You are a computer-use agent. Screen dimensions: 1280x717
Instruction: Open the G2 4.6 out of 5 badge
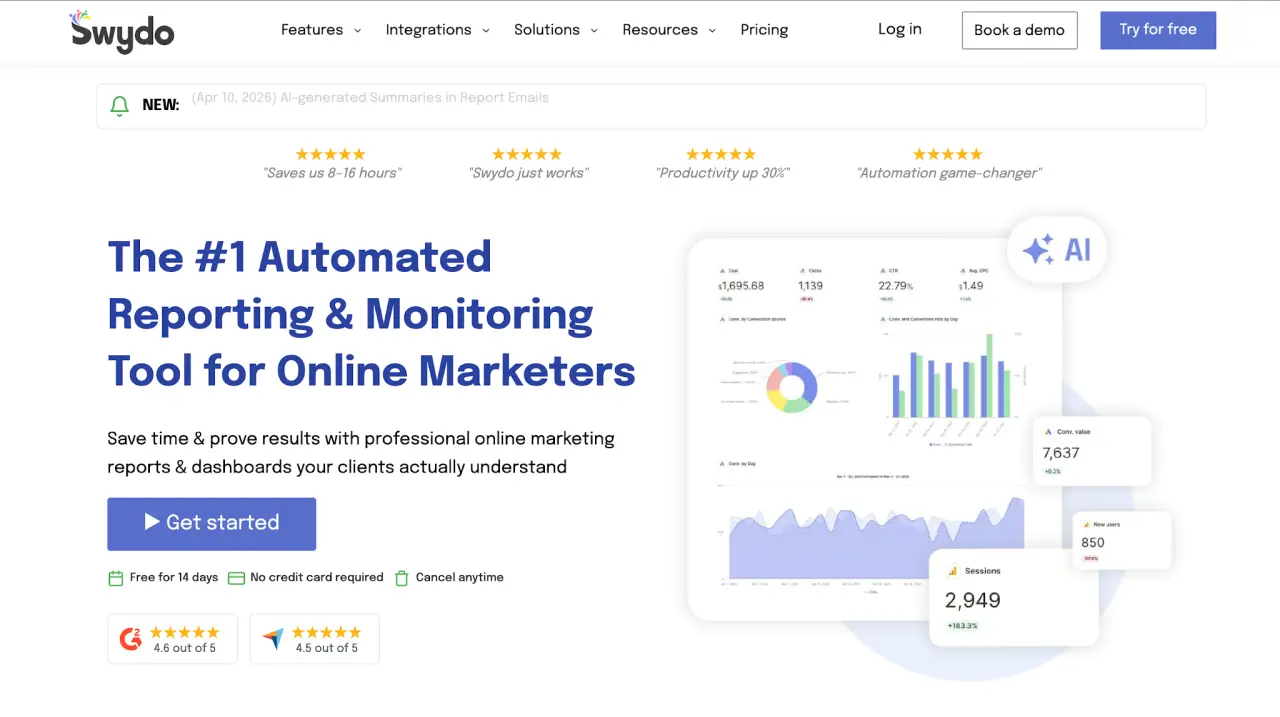[x=173, y=639]
